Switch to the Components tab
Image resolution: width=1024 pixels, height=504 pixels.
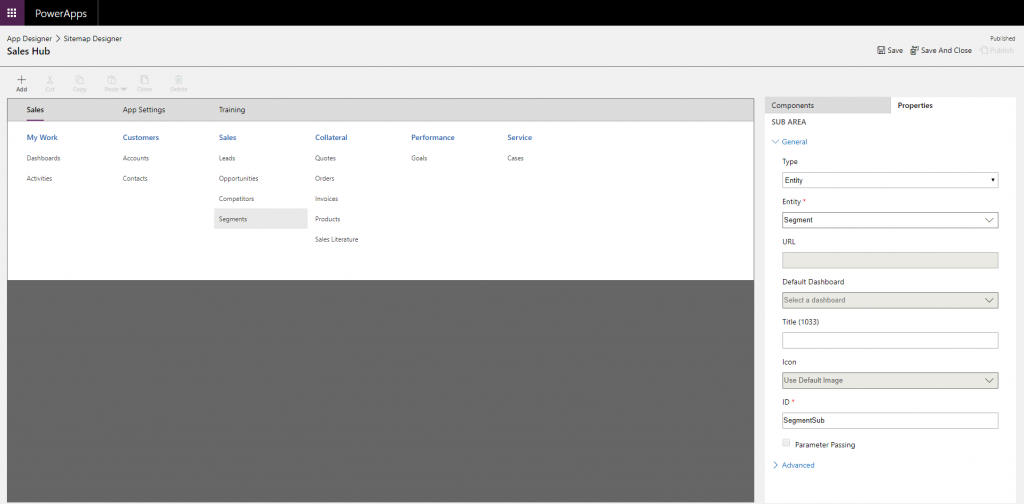(x=827, y=105)
